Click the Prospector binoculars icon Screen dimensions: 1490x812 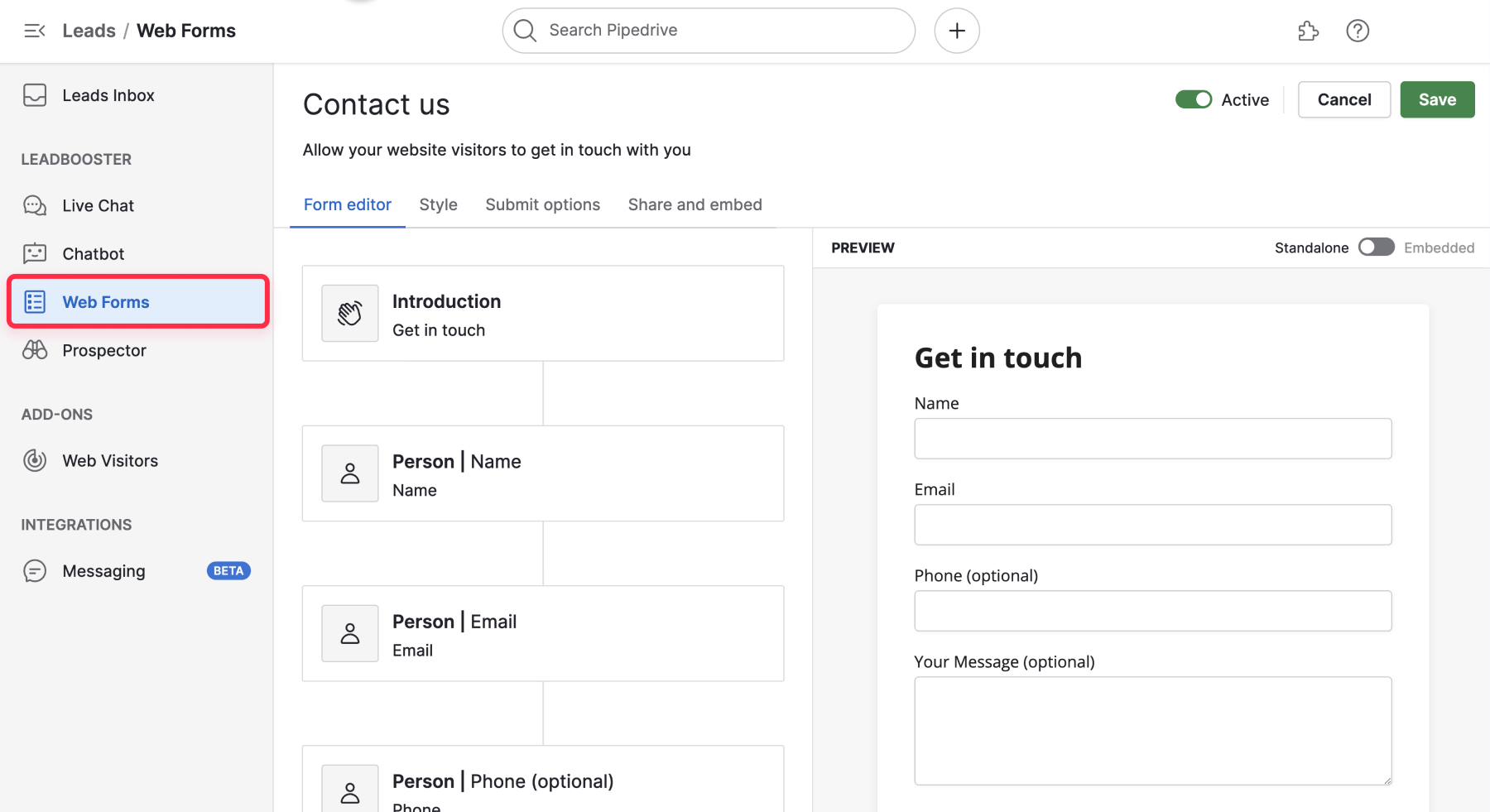(x=35, y=350)
